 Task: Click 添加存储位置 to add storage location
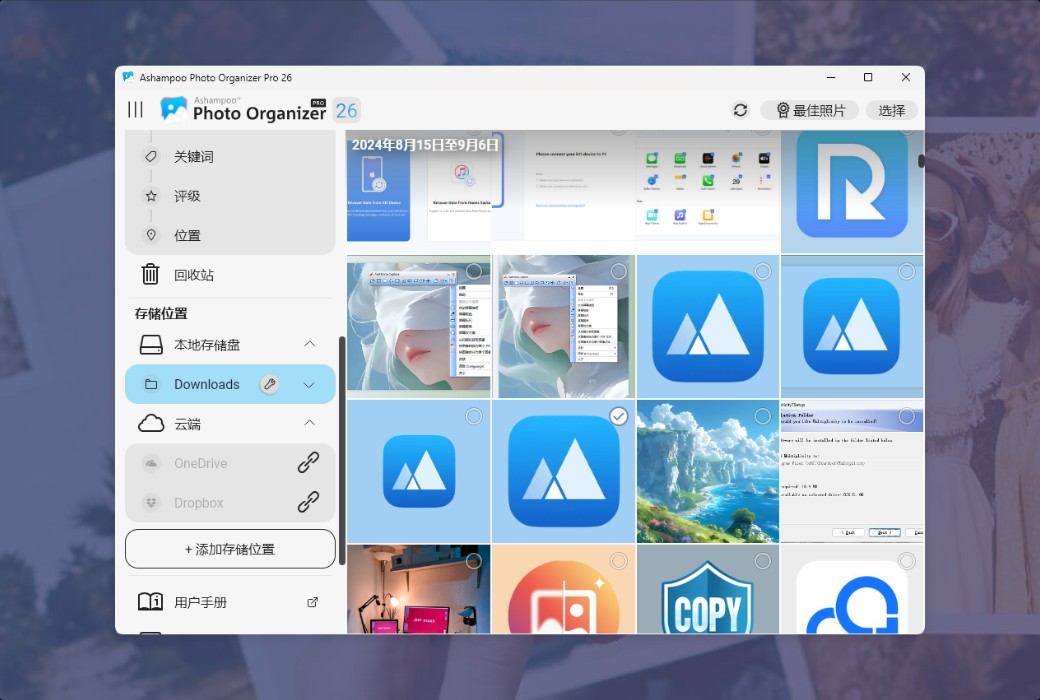[230, 548]
